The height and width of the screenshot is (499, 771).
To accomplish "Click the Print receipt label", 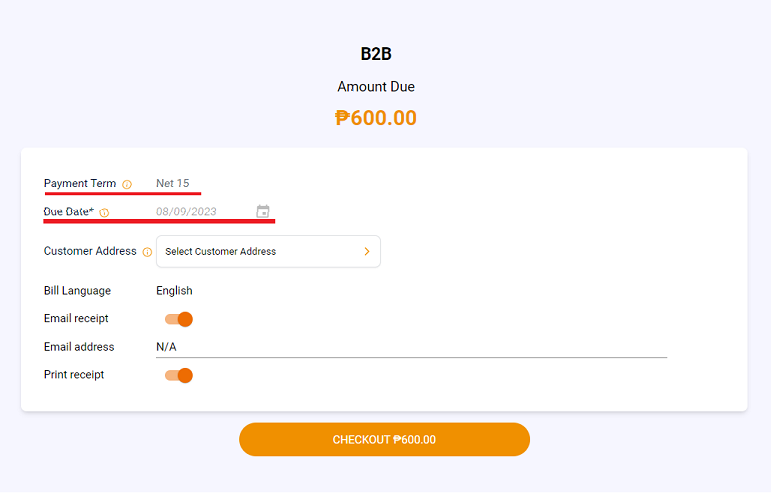I will pos(74,375).
